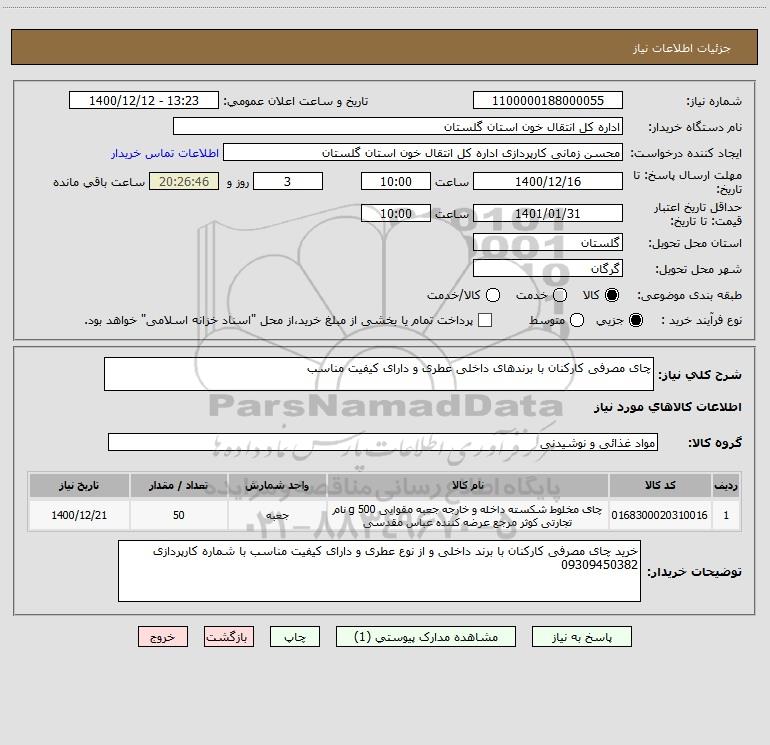Click the announcement date field 1400/12/12 - 13:23
Image resolution: width=770 pixels, height=745 pixels.
pyautogui.click(x=144, y=101)
